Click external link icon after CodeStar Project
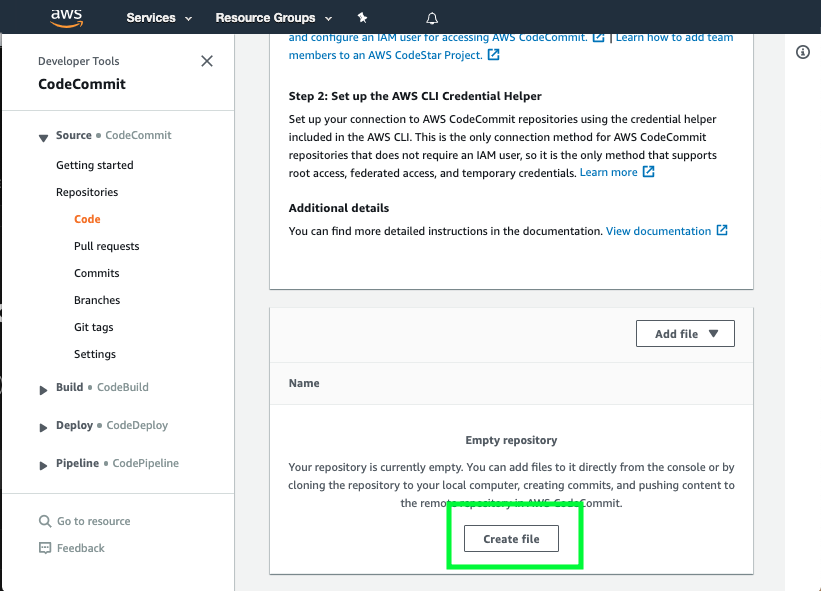 (494, 54)
